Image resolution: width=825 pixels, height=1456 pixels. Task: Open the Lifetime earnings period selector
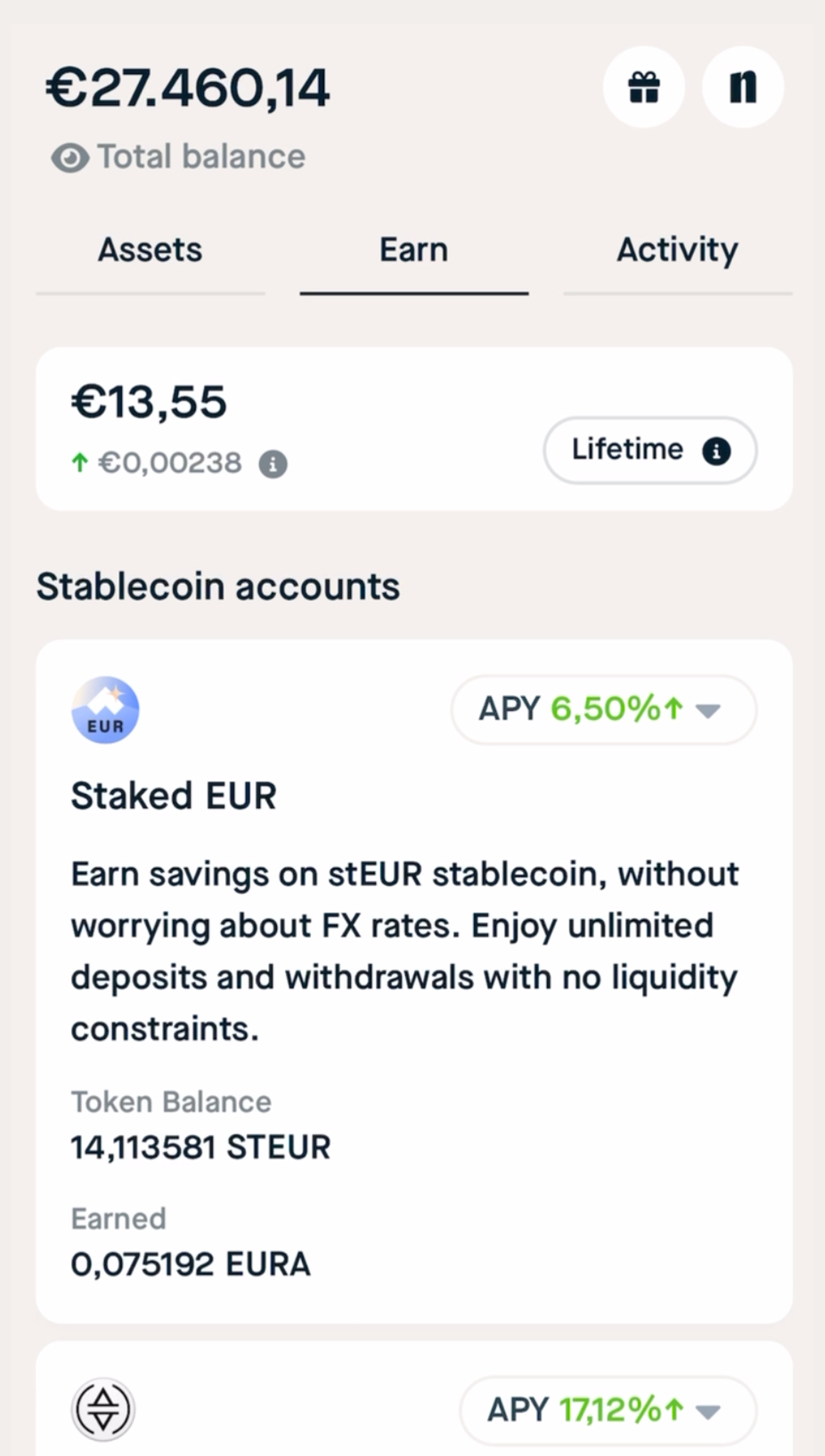[627, 450]
